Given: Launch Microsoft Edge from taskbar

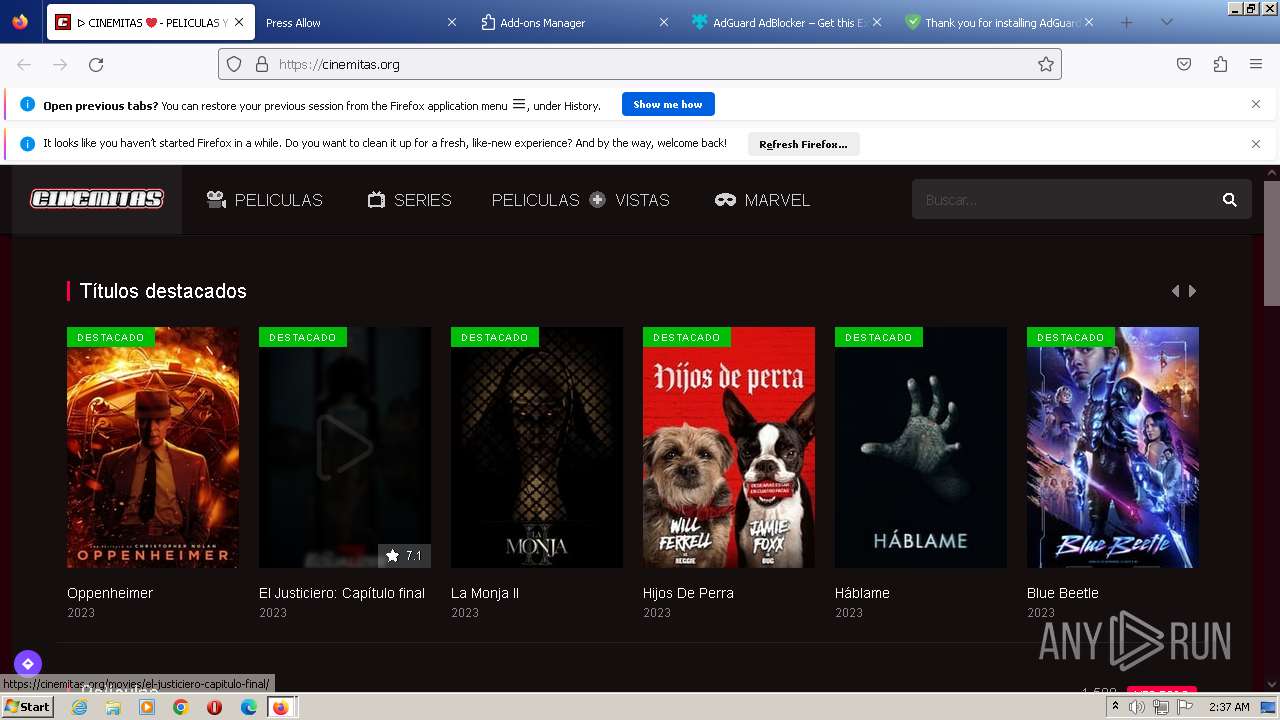Looking at the screenshot, I should coord(248,707).
